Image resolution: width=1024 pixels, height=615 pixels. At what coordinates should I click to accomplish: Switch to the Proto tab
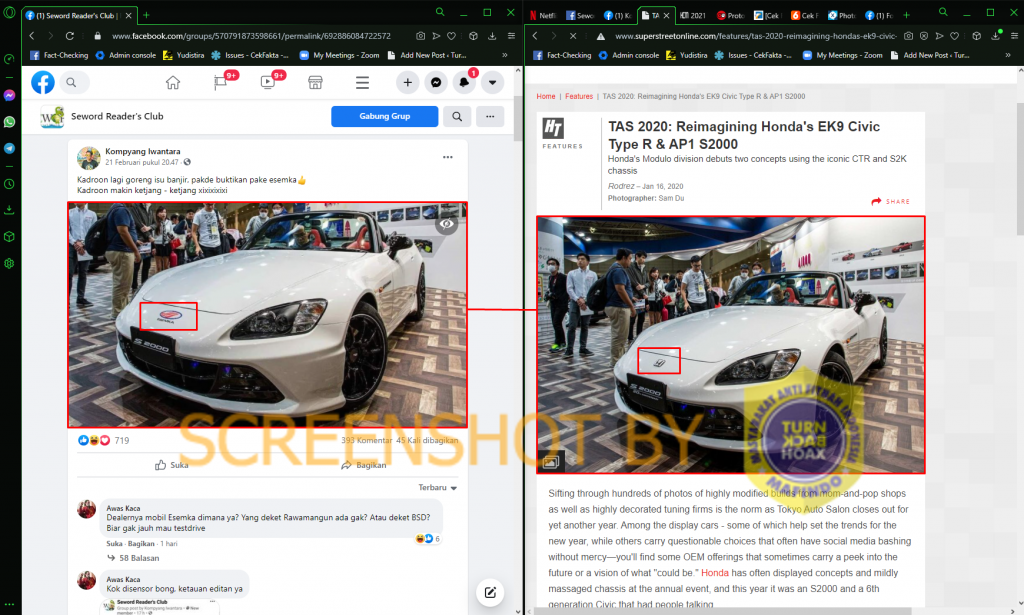tap(730, 15)
